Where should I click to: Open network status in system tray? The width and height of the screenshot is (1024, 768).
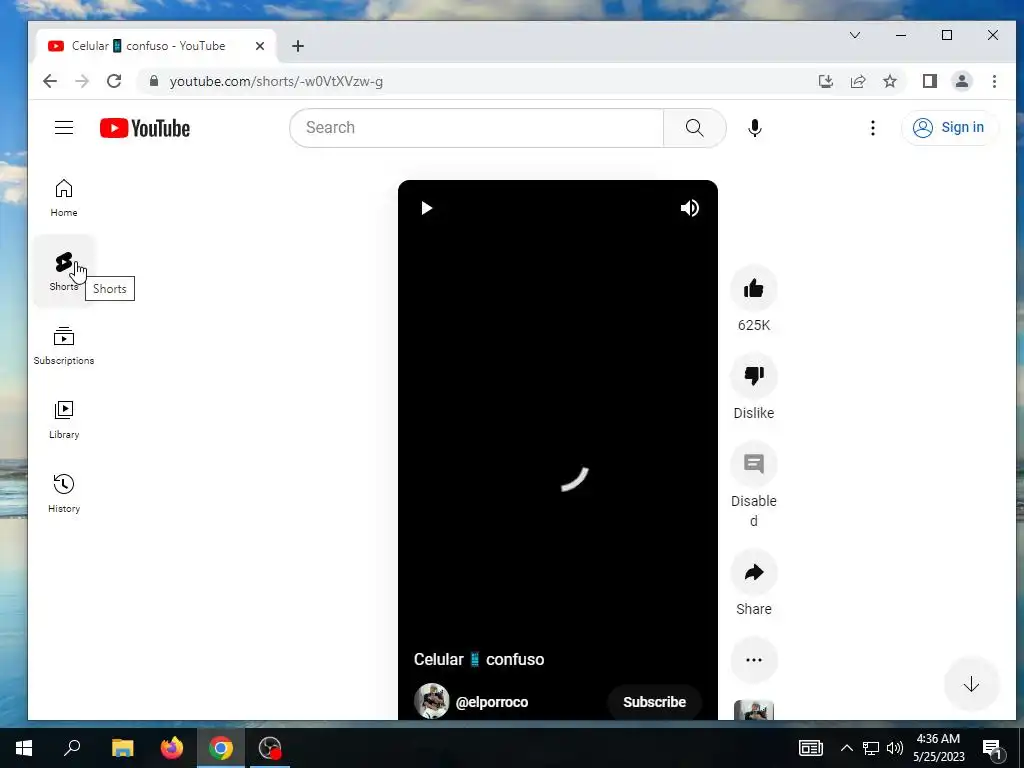[871, 748]
